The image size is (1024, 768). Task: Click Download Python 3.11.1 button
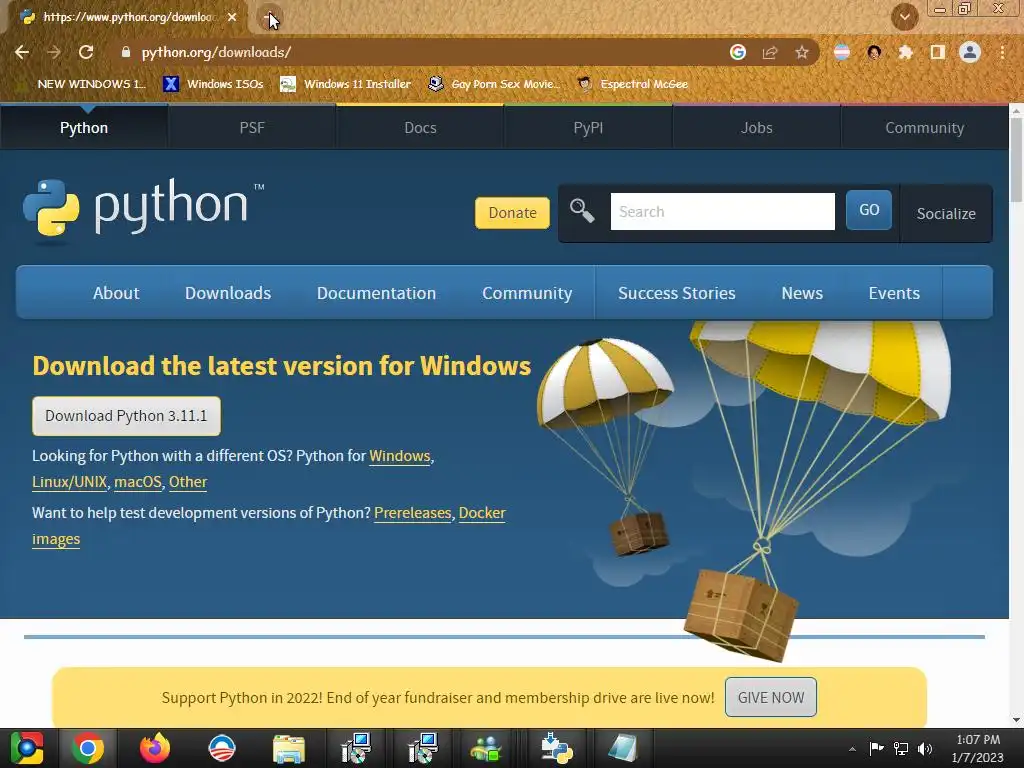[x=126, y=416]
